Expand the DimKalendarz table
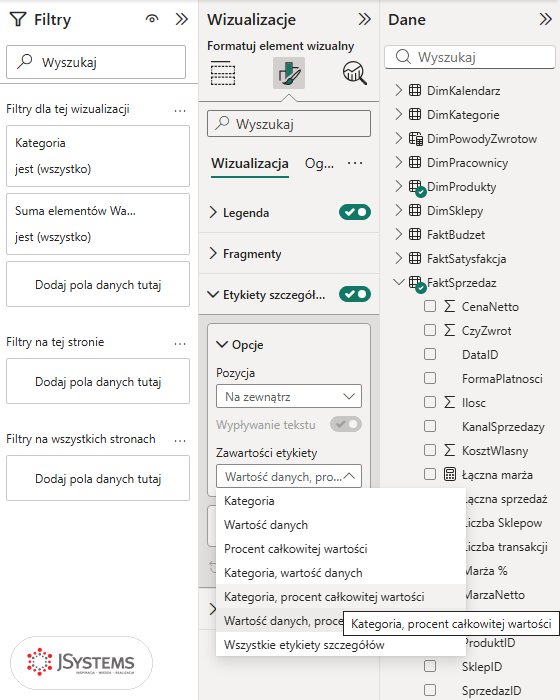The width and height of the screenshot is (560, 700). 399,90
